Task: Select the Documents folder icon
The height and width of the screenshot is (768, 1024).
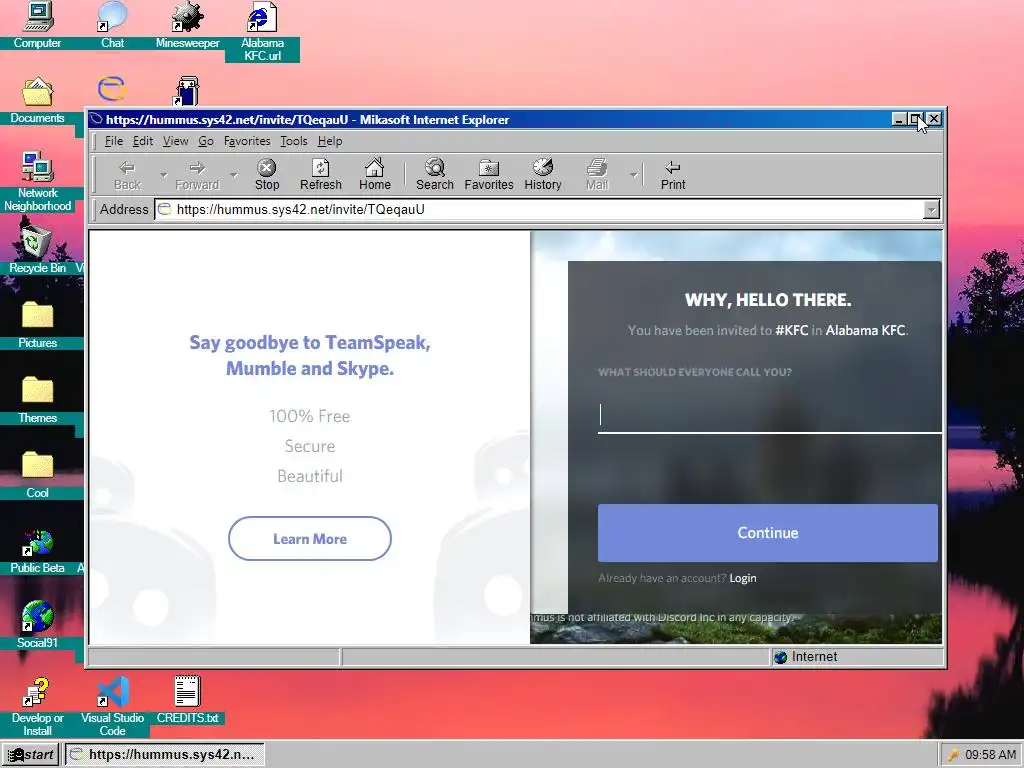Action: [37, 101]
